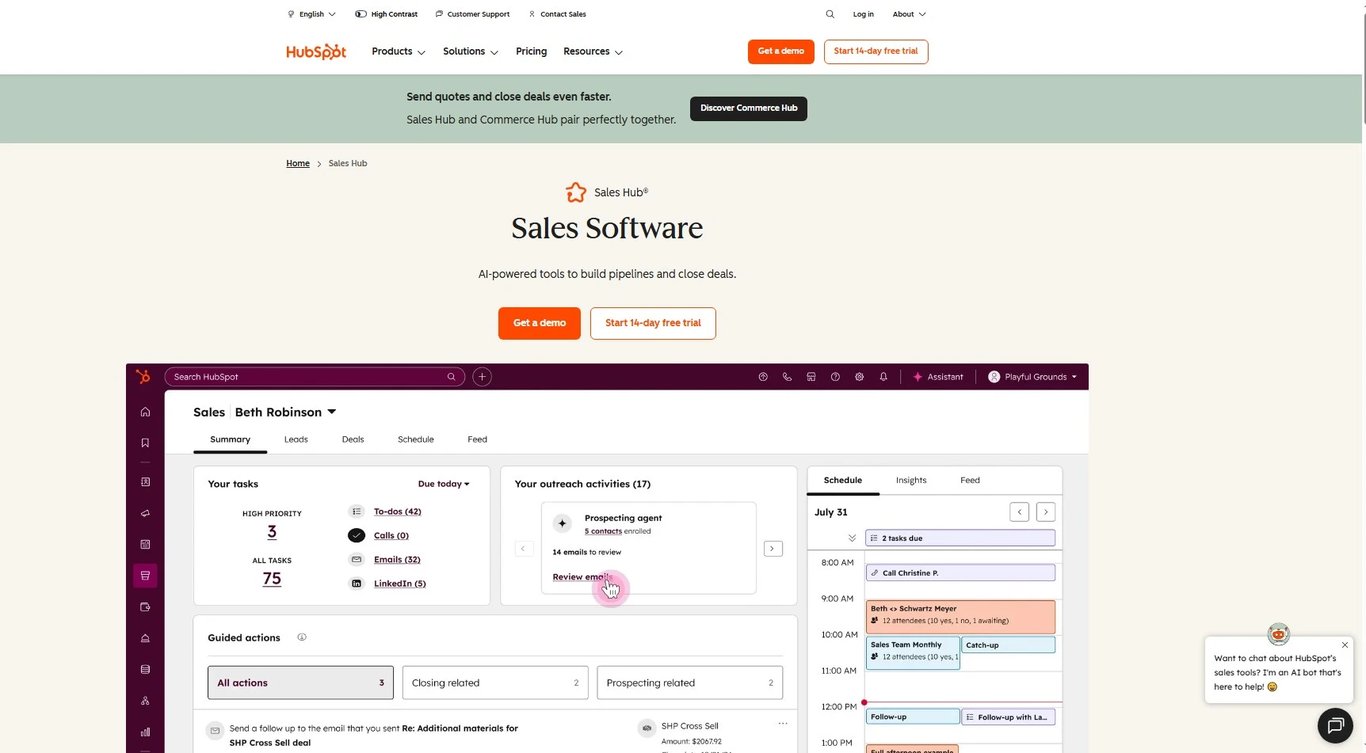The width and height of the screenshot is (1366, 753).
Task: Click the Guided actions info icon
Action: [x=302, y=637]
